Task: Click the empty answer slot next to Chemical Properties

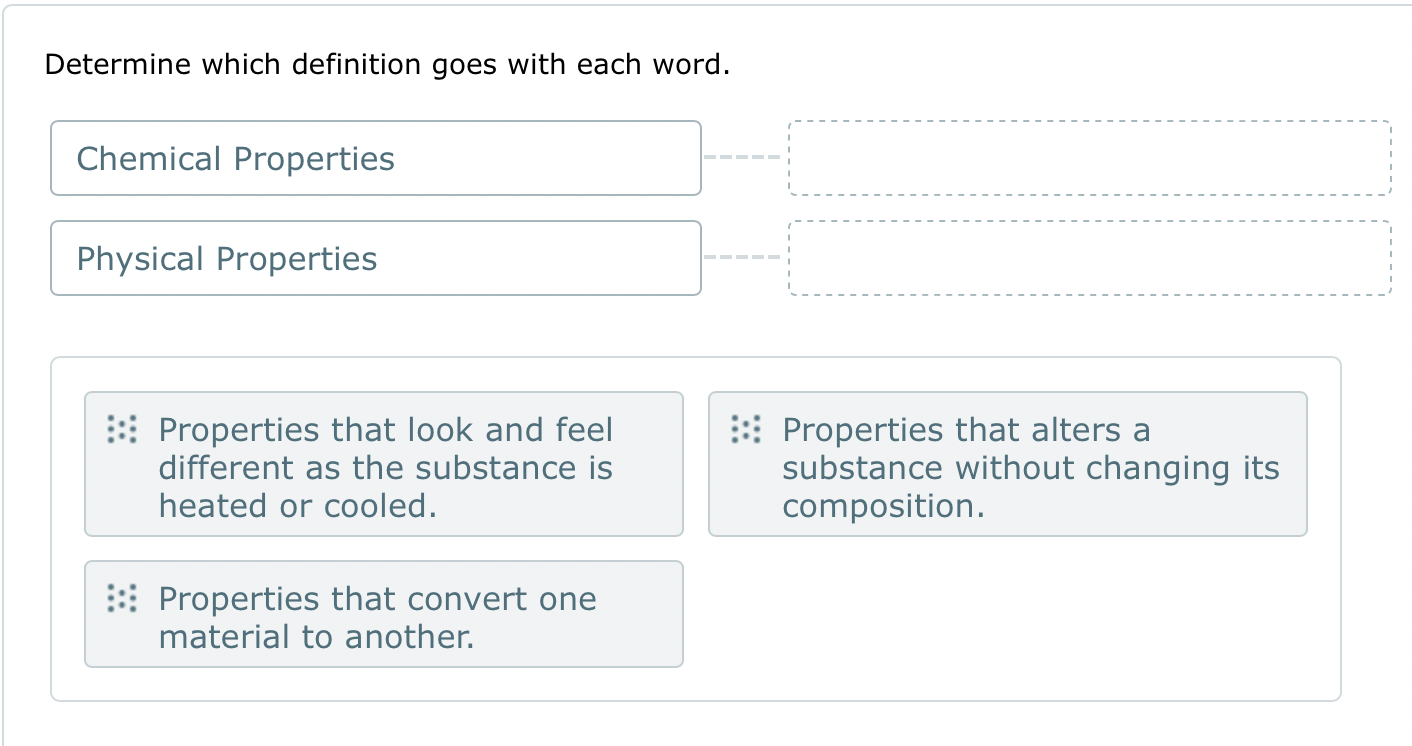Action: pos(1090,157)
